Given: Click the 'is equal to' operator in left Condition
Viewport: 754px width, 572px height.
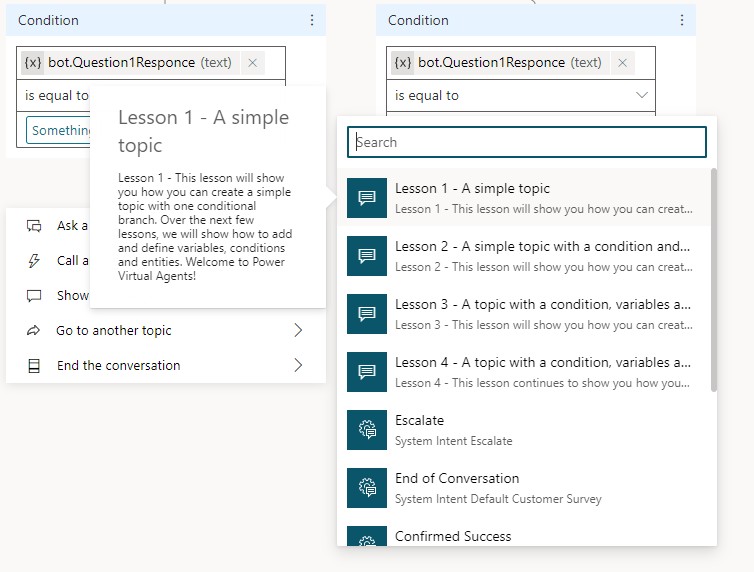Looking at the screenshot, I should click(57, 96).
